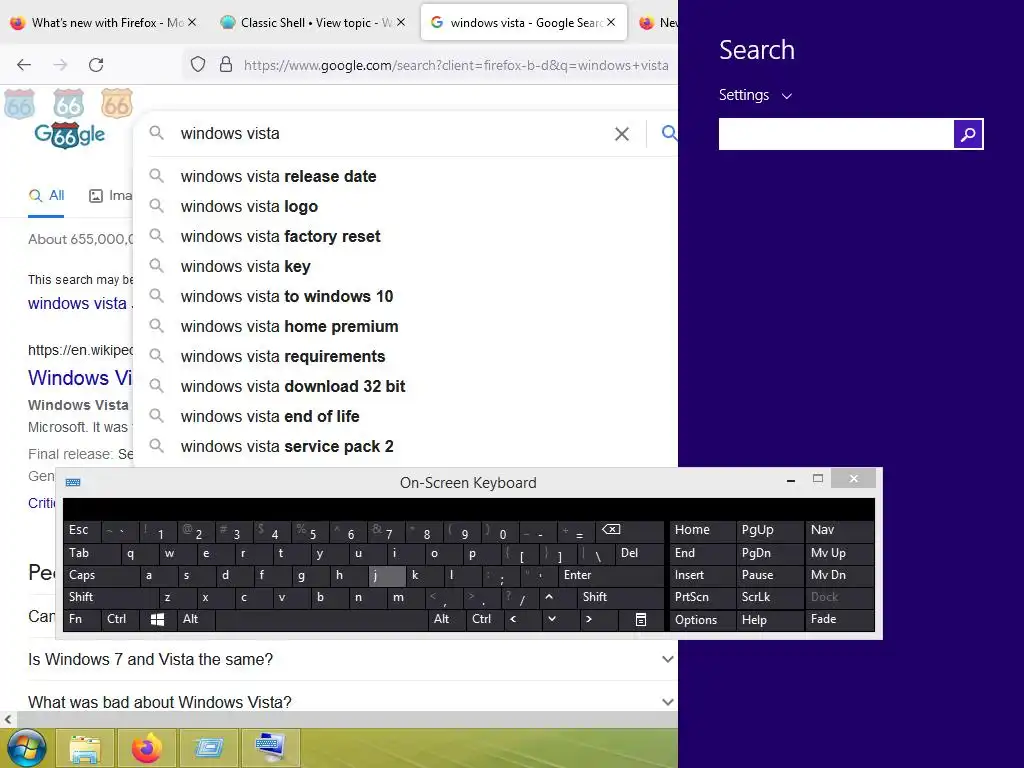Toggle the left Shift key
This screenshot has height=768, width=1024.
[111, 597]
